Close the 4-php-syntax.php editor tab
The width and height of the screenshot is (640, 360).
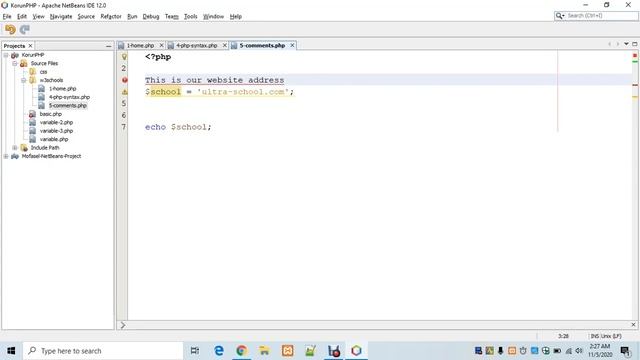coord(224,45)
